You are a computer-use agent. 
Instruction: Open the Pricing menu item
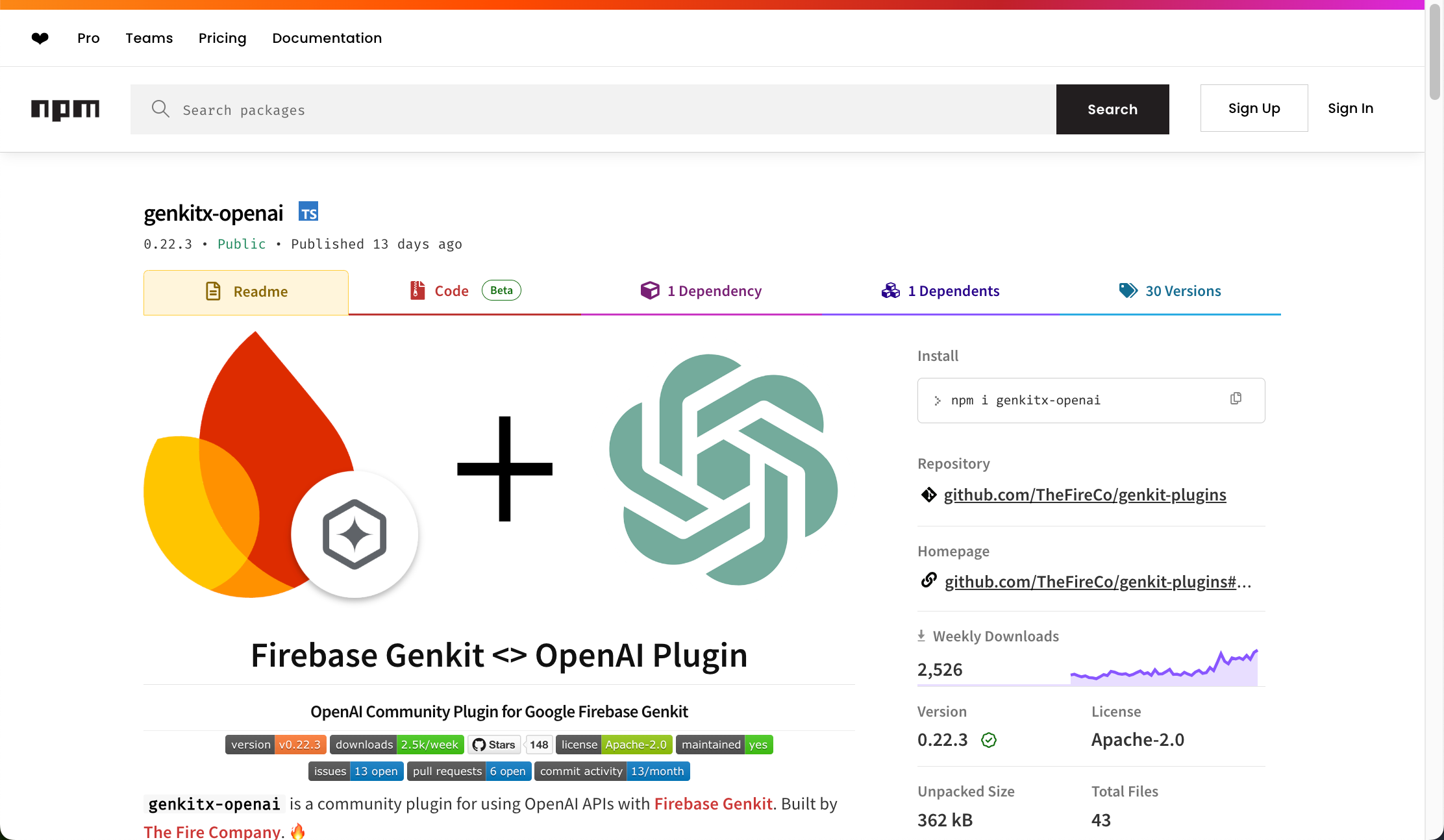pos(222,38)
